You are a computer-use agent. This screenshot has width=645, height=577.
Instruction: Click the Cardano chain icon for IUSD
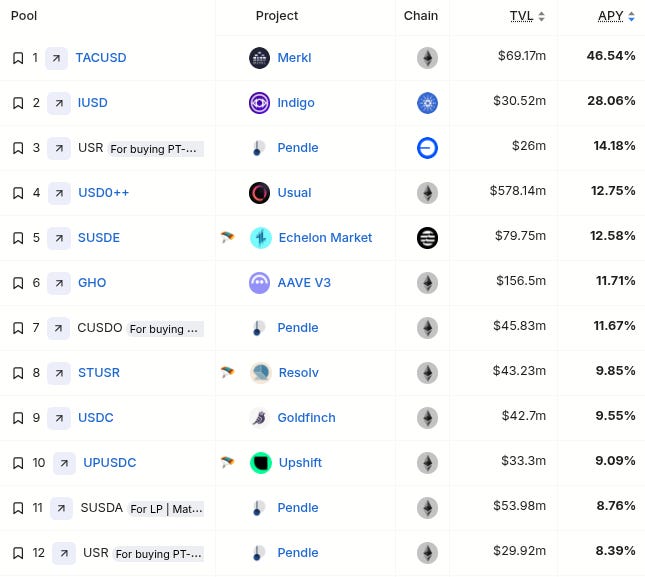coord(427,103)
